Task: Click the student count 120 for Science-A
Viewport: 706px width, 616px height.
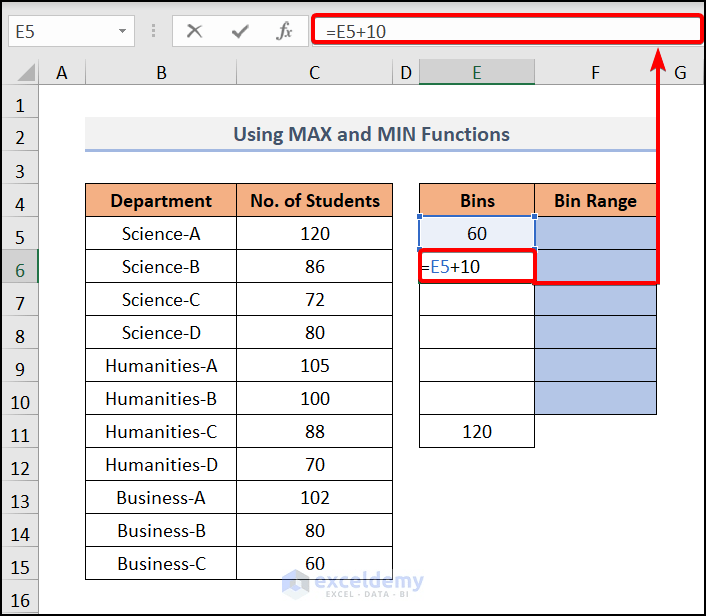Action: (315, 234)
